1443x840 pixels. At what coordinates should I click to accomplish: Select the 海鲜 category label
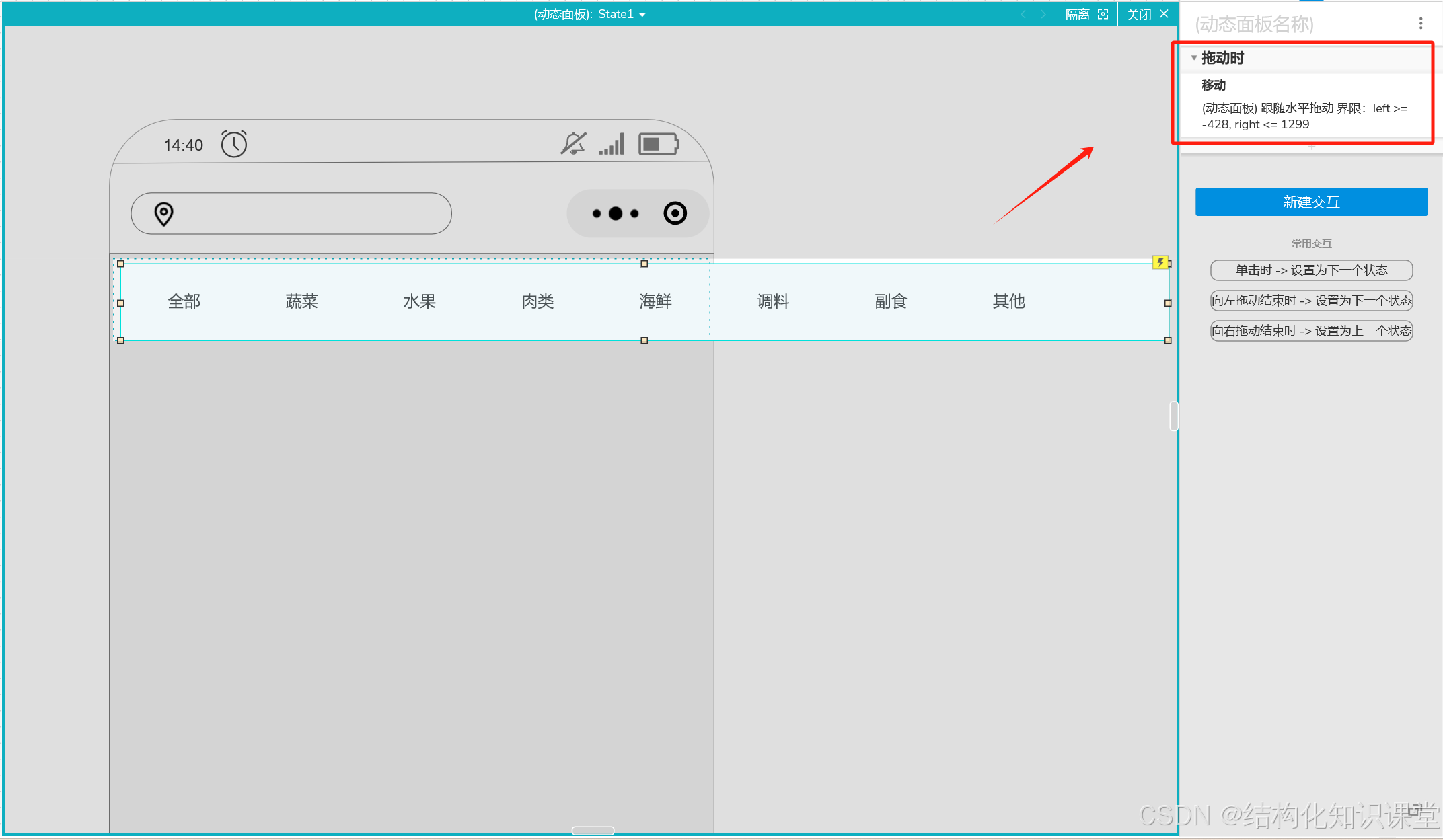tap(655, 301)
